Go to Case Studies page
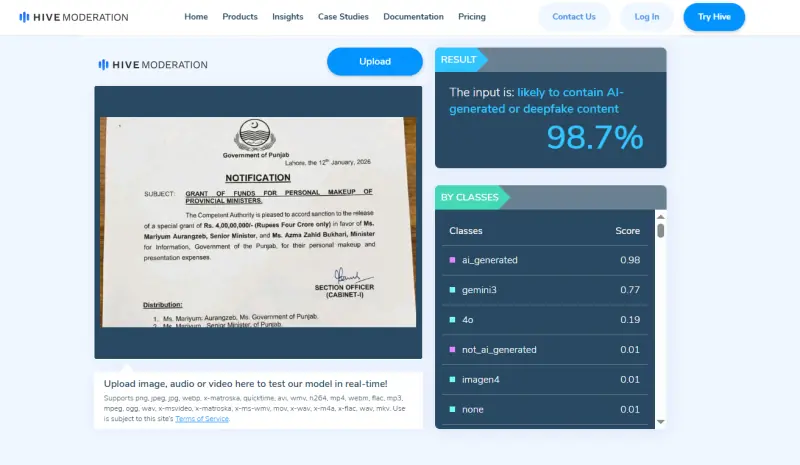Image resolution: width=800 pixels, height=465 pixels. (x=343, y=17)
